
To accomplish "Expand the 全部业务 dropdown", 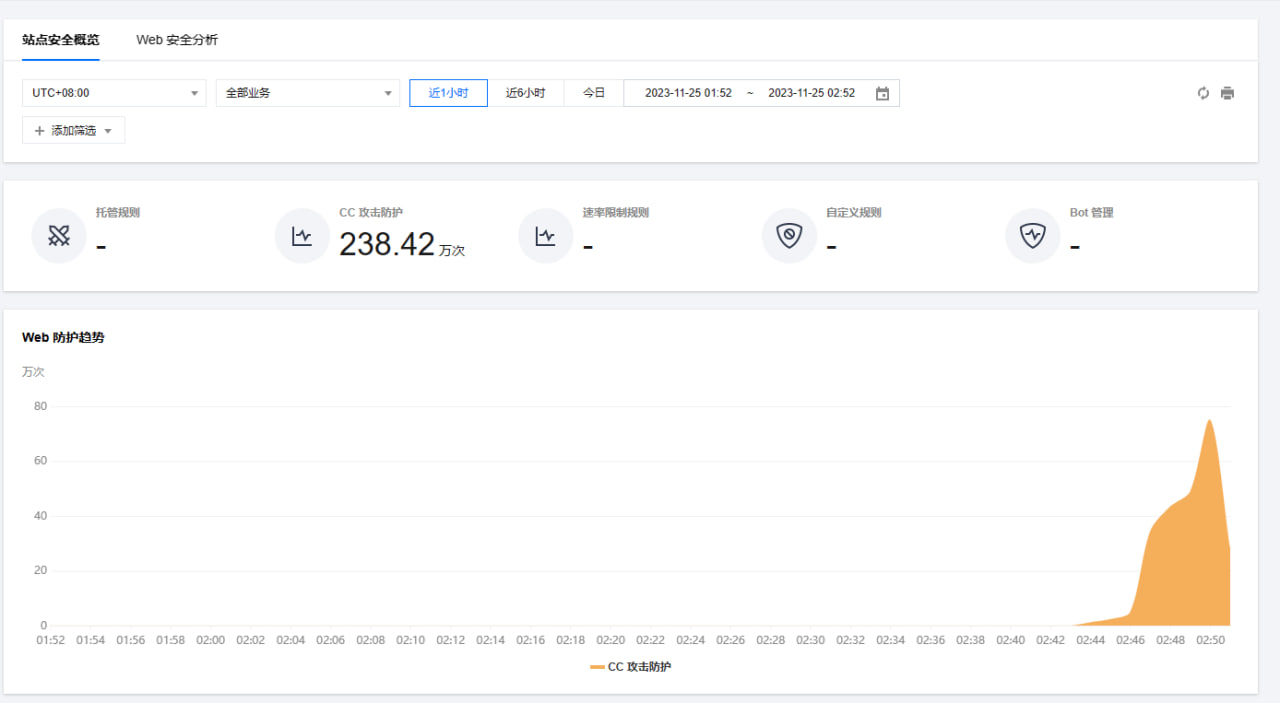I will point(307,93).
